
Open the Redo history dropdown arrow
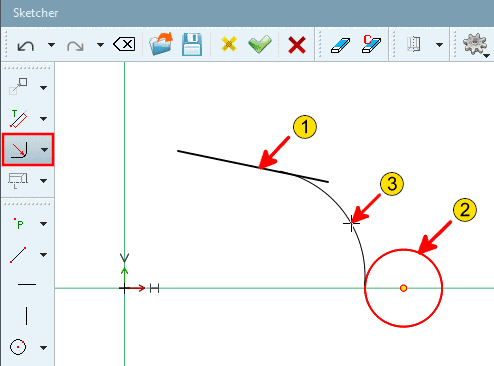100,45
